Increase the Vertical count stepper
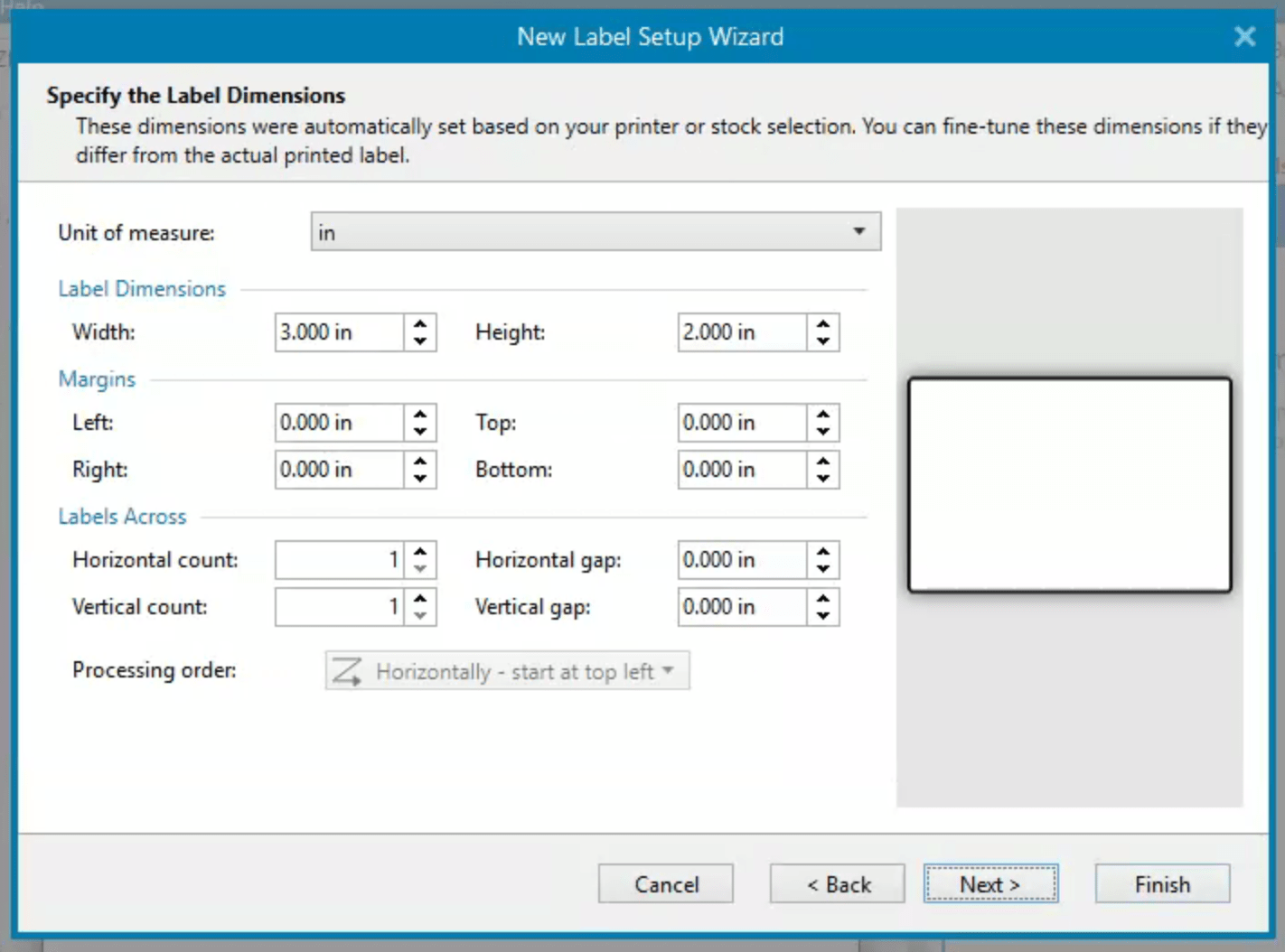The image size is (1285, 952). (x=419, y=598)
